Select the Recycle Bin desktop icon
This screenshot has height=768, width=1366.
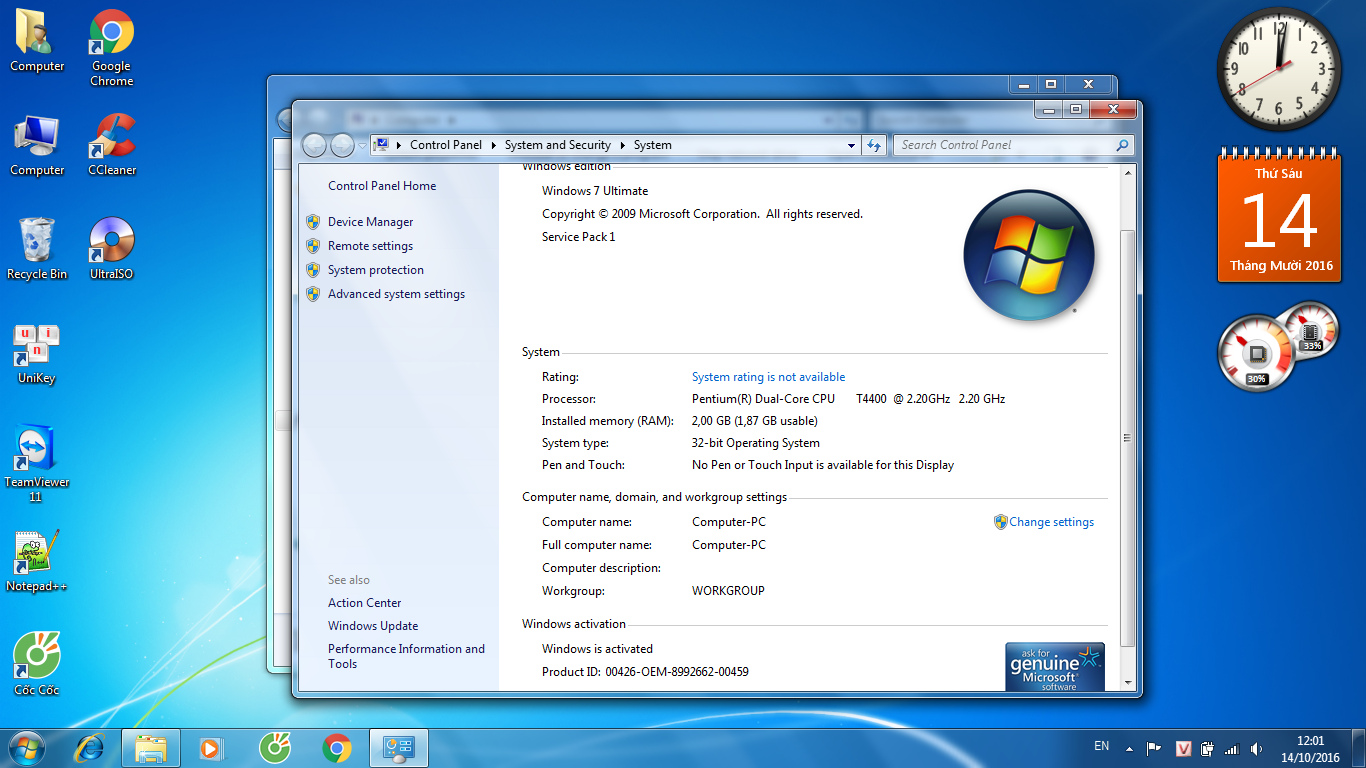click(37, 248)
